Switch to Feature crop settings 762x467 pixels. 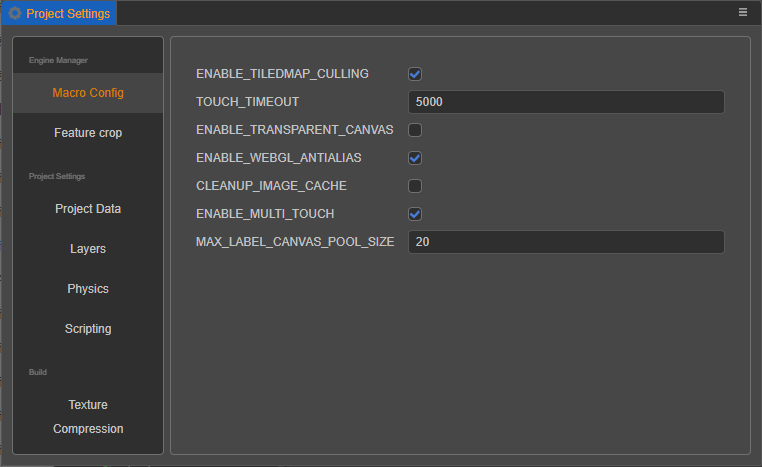coord(88,133)
